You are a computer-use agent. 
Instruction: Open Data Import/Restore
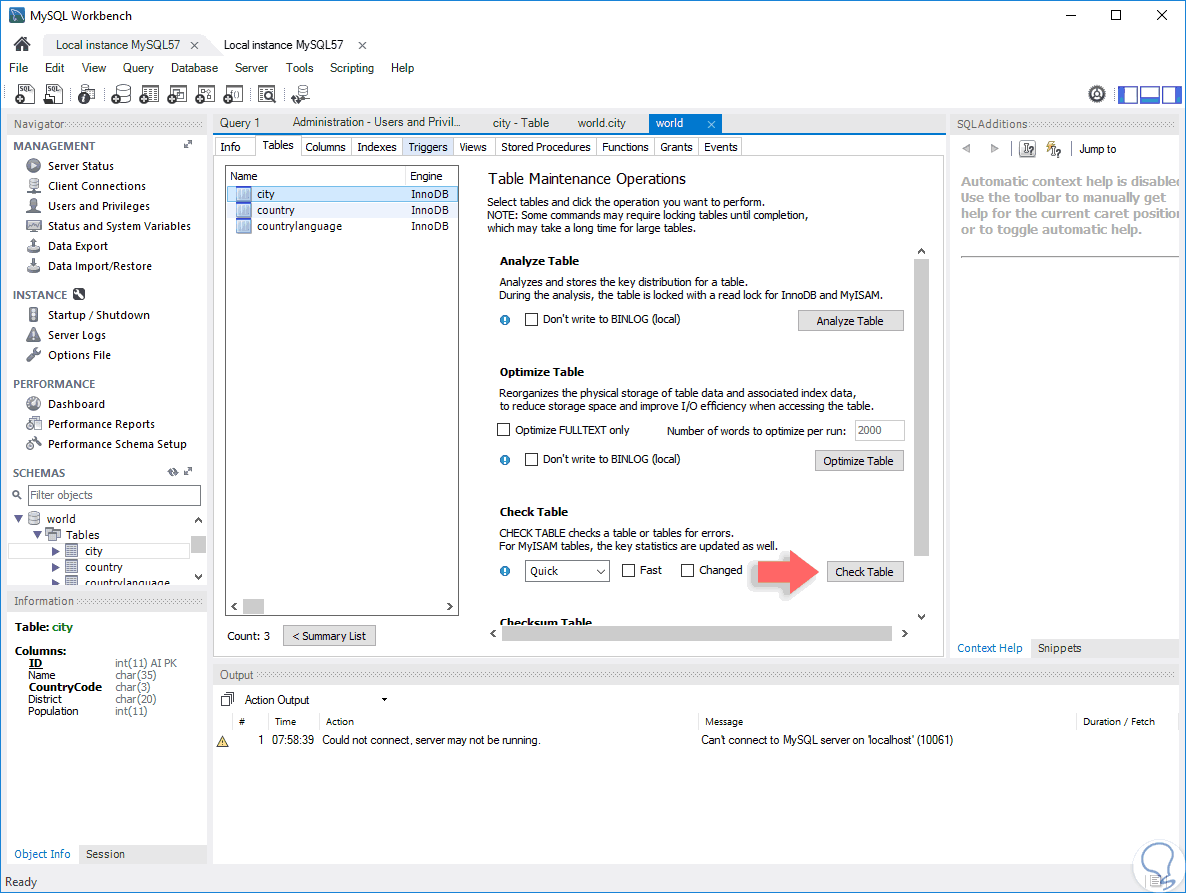100,266
